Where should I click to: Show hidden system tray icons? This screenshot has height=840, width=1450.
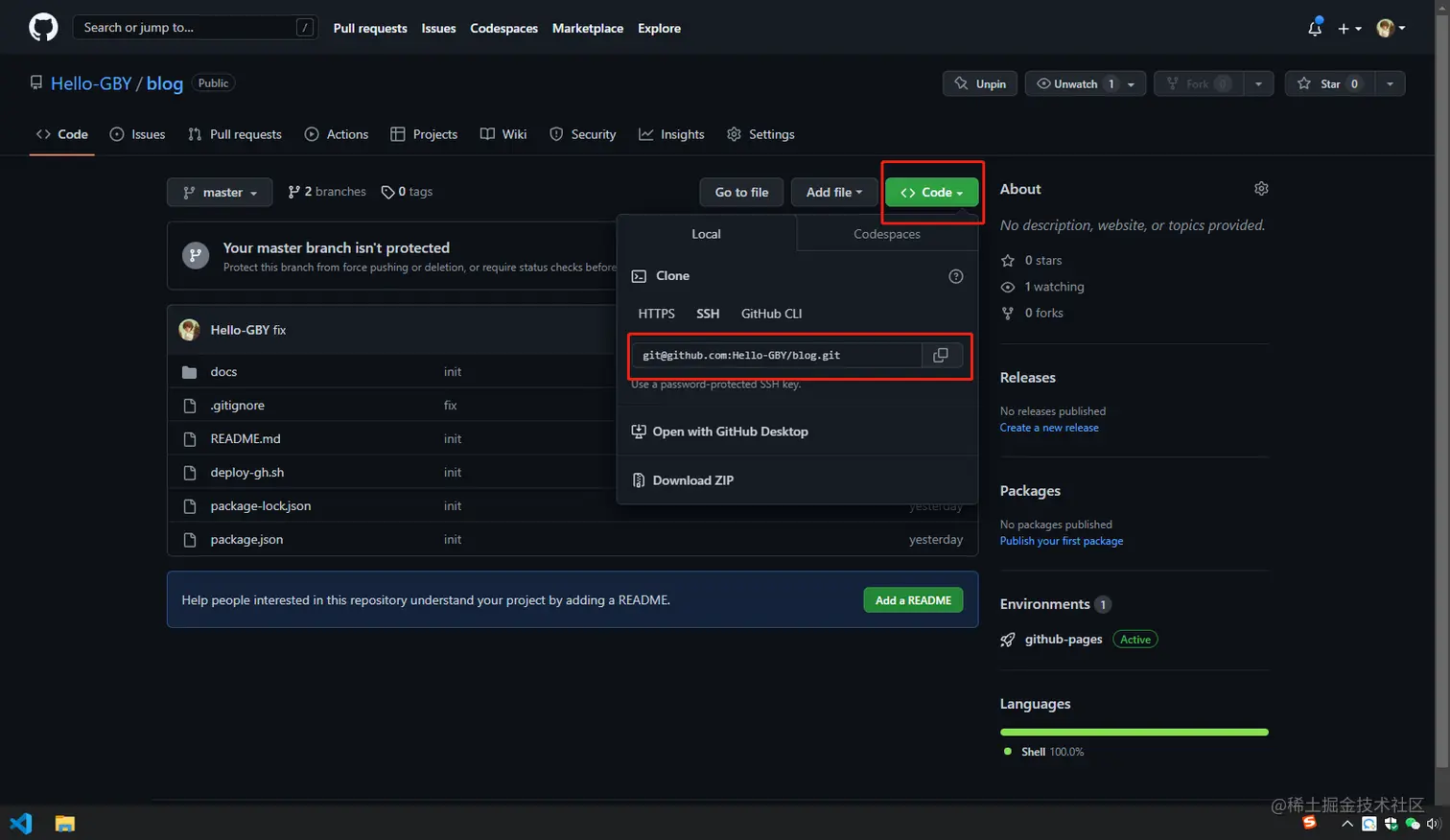tap(1347, 824)
